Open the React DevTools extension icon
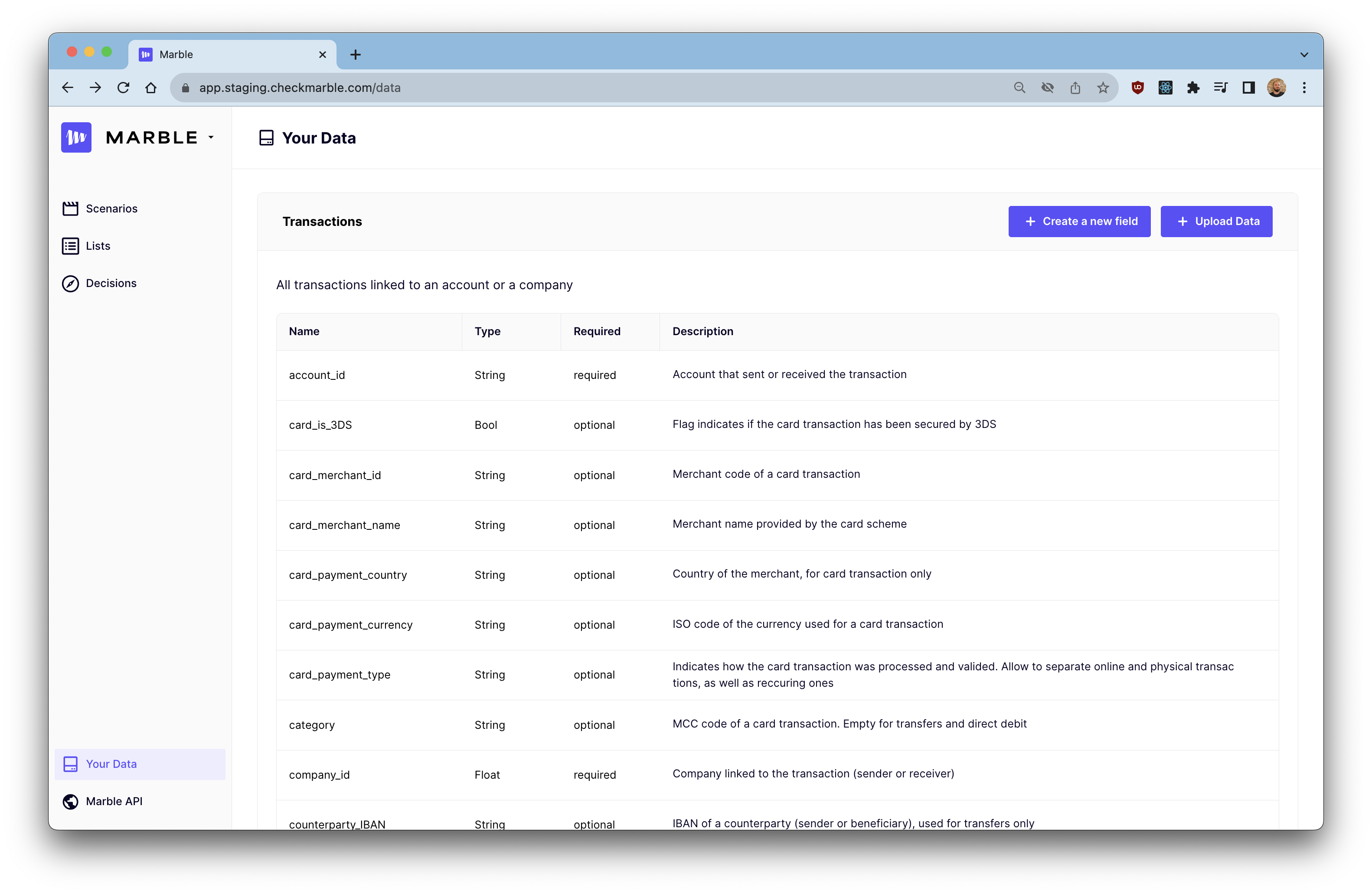Image resolution: width=1372 pixels, height=894 pixels. (1165, 88)
